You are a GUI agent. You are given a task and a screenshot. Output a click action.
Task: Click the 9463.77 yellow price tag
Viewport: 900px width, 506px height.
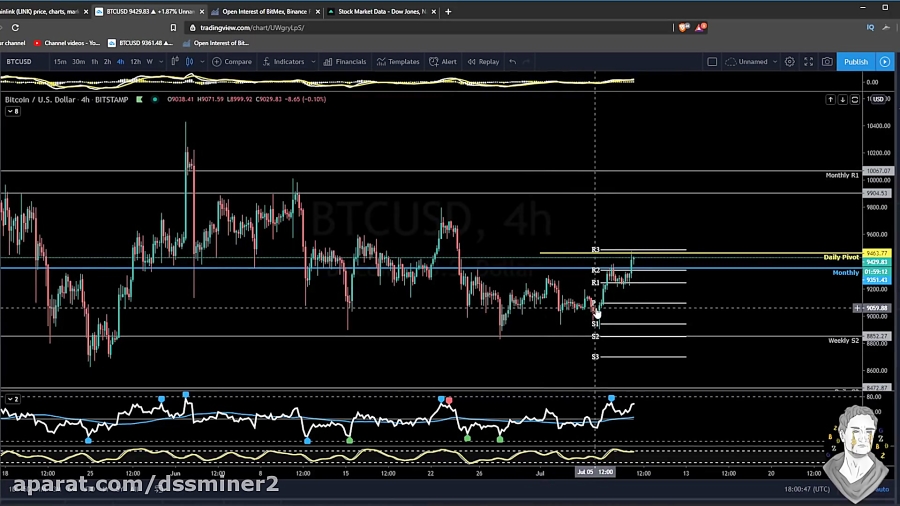pyautogui.click(x=877, y=253)
